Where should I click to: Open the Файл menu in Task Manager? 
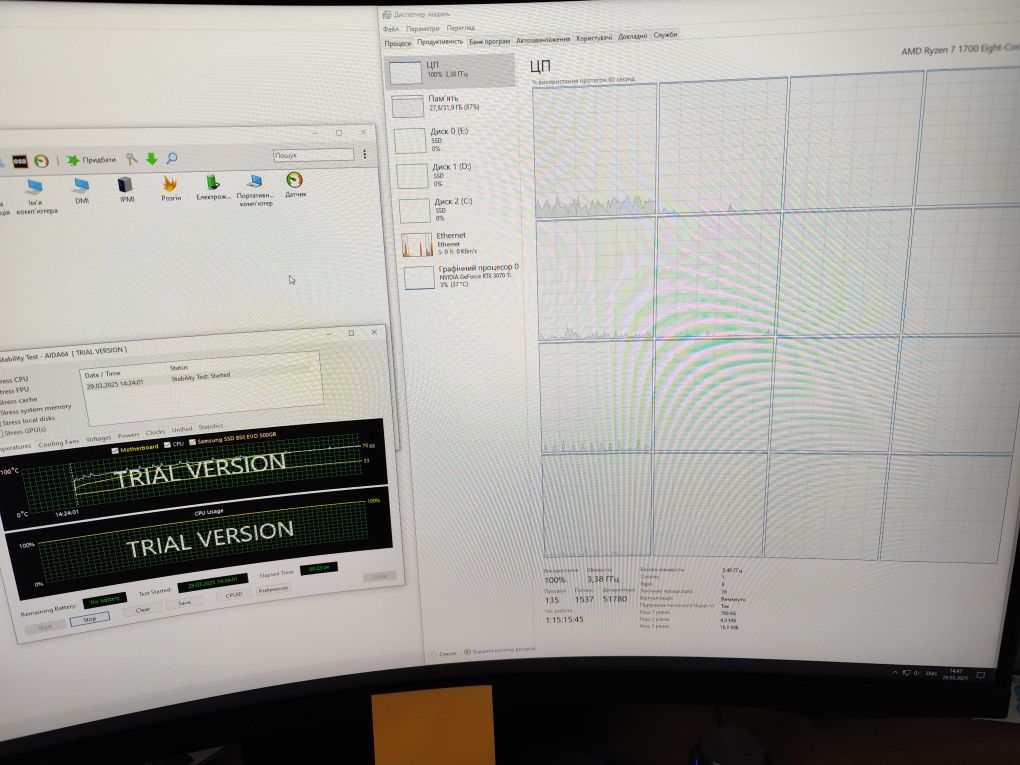(x=391, y=29)
